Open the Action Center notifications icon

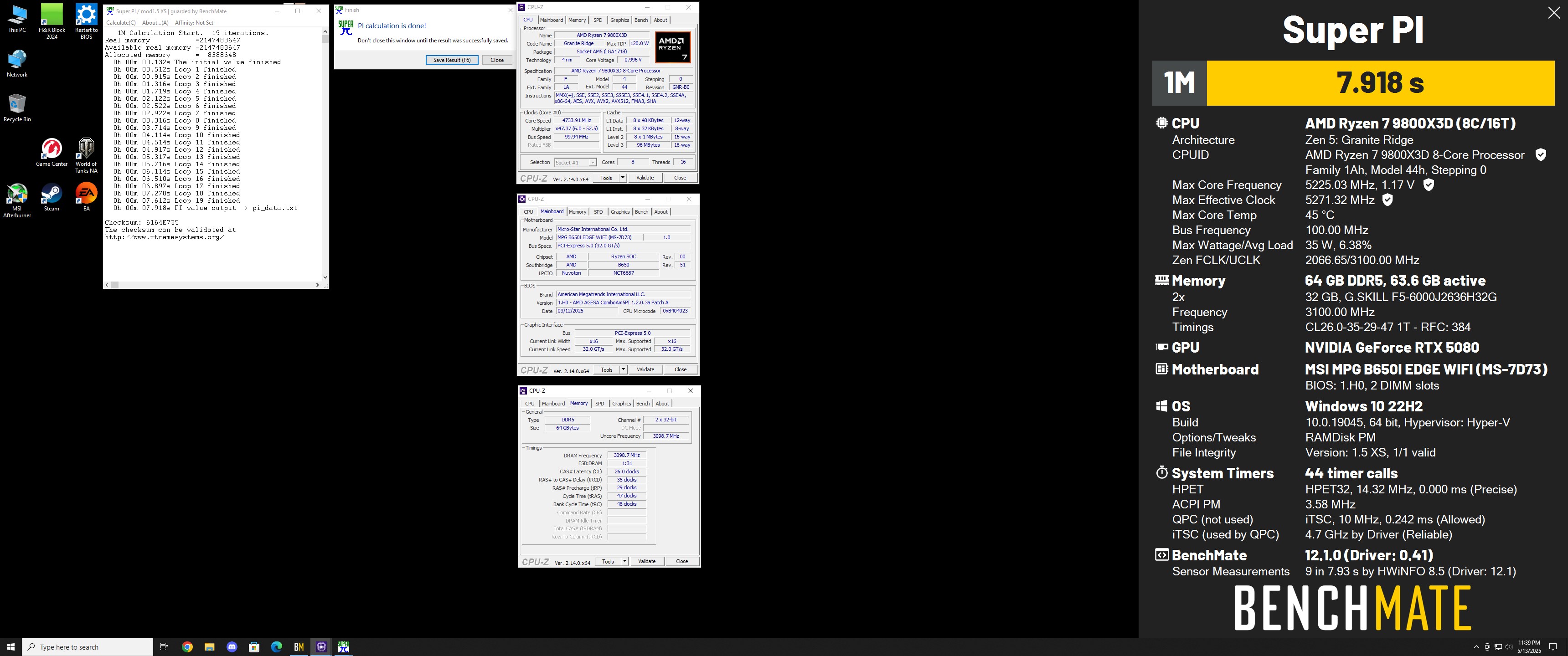pos(1553,647)
